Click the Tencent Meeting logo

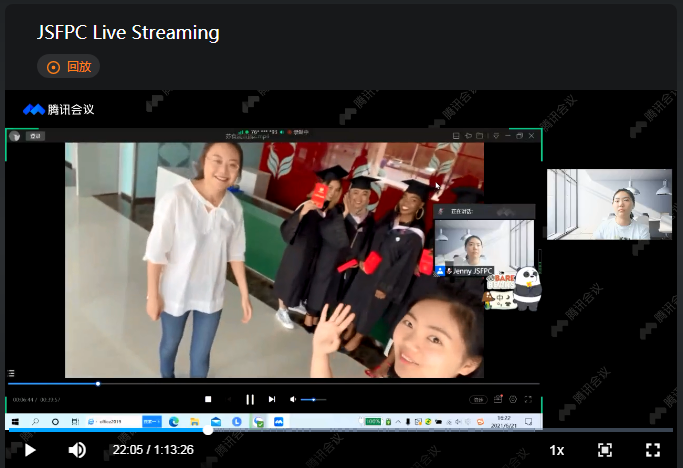(58, 109)
